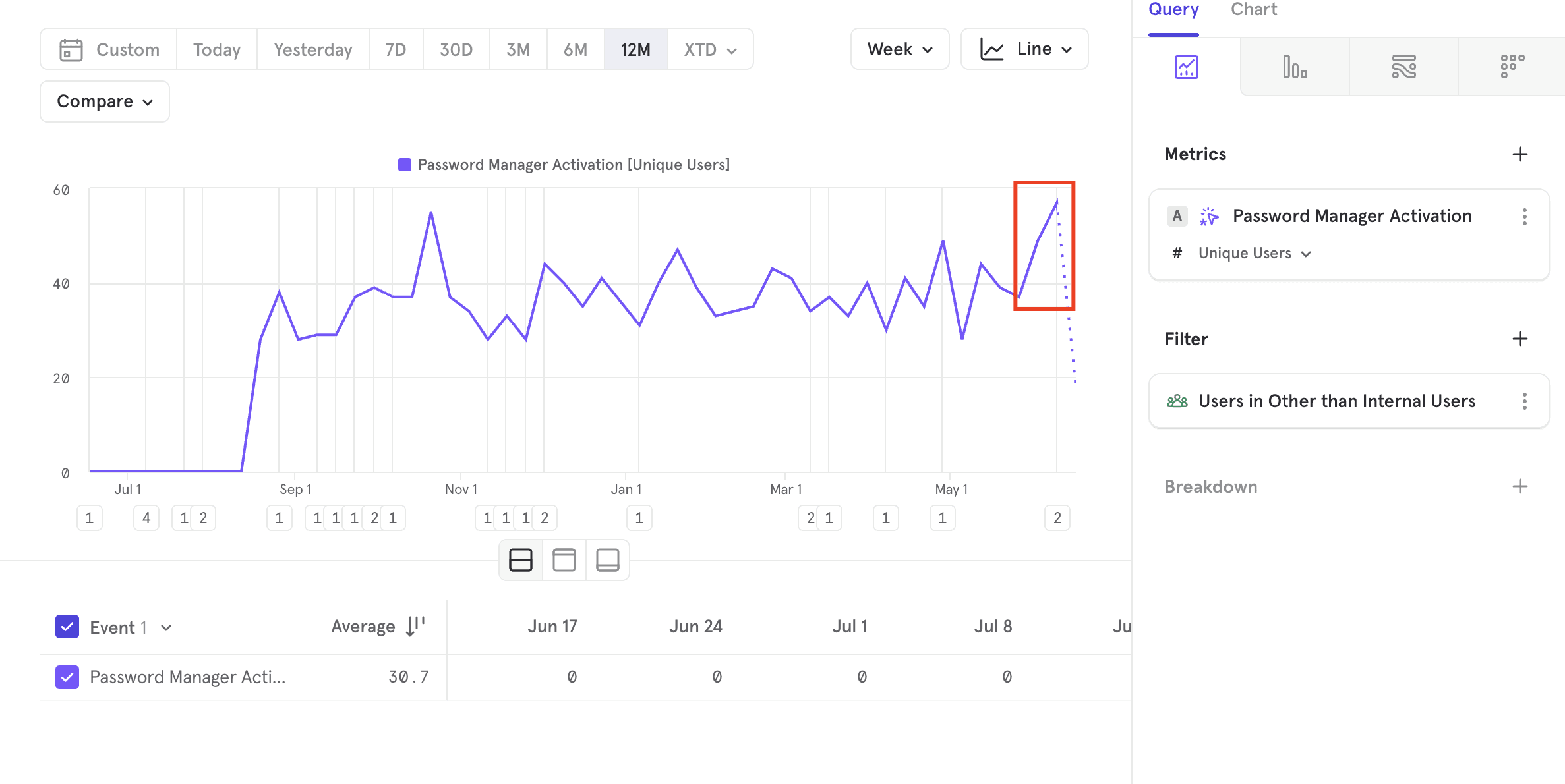The image size is (1565, 784).
Task: Select the Flows report type icon
Action: pyautogui.click(x=1403, y=67)
